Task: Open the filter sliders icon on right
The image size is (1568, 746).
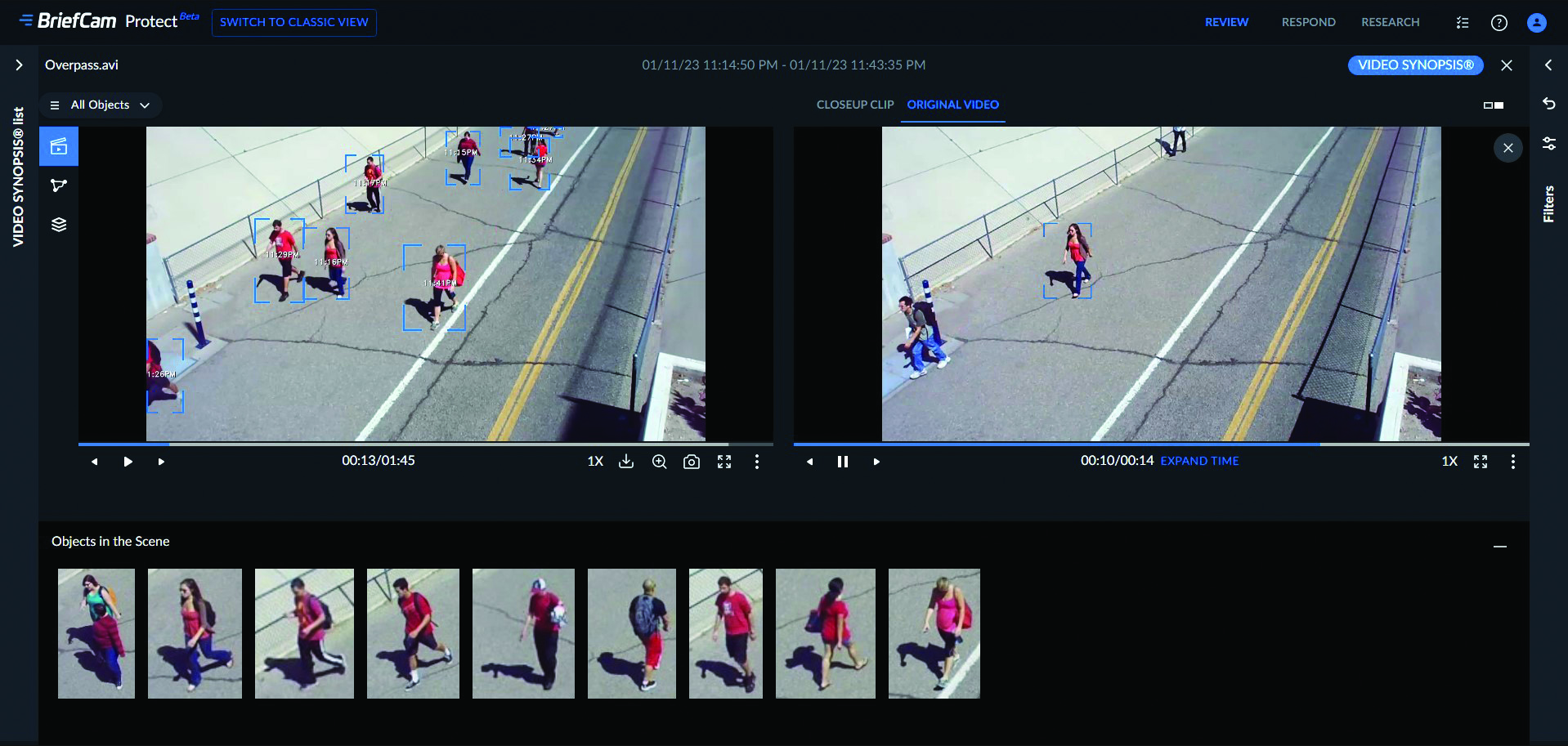Action: [1548, 144]
